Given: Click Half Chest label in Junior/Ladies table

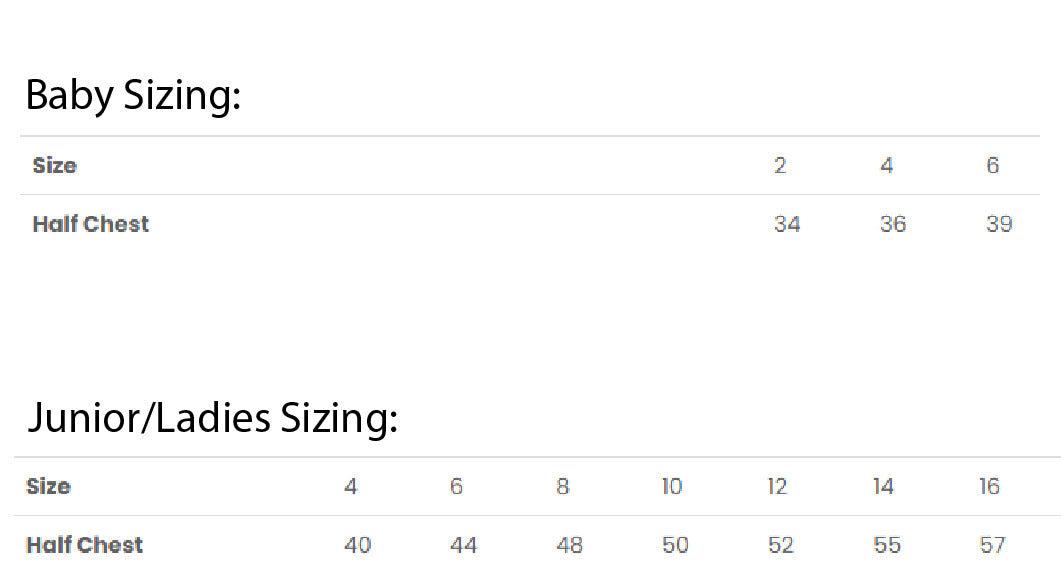Looking at the screenshot, I should pyautogui.click(x=85, y=545).
